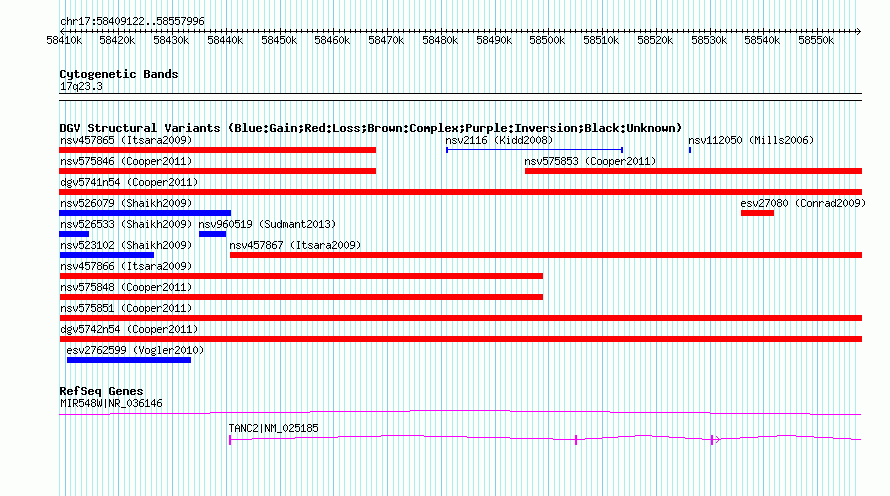The height and width of the screenshot is (496, 890).
Task: Click the blue bar under nsv960519
Action: coord(212,234)
